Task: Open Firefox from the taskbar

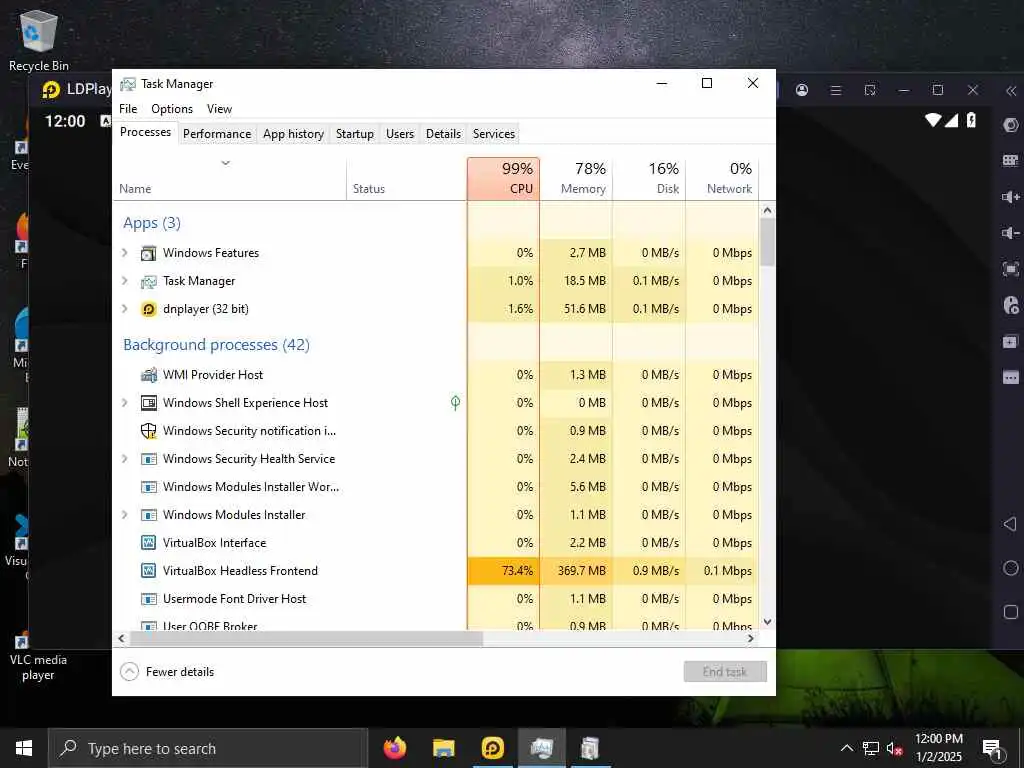Action: tap(394, 748)
